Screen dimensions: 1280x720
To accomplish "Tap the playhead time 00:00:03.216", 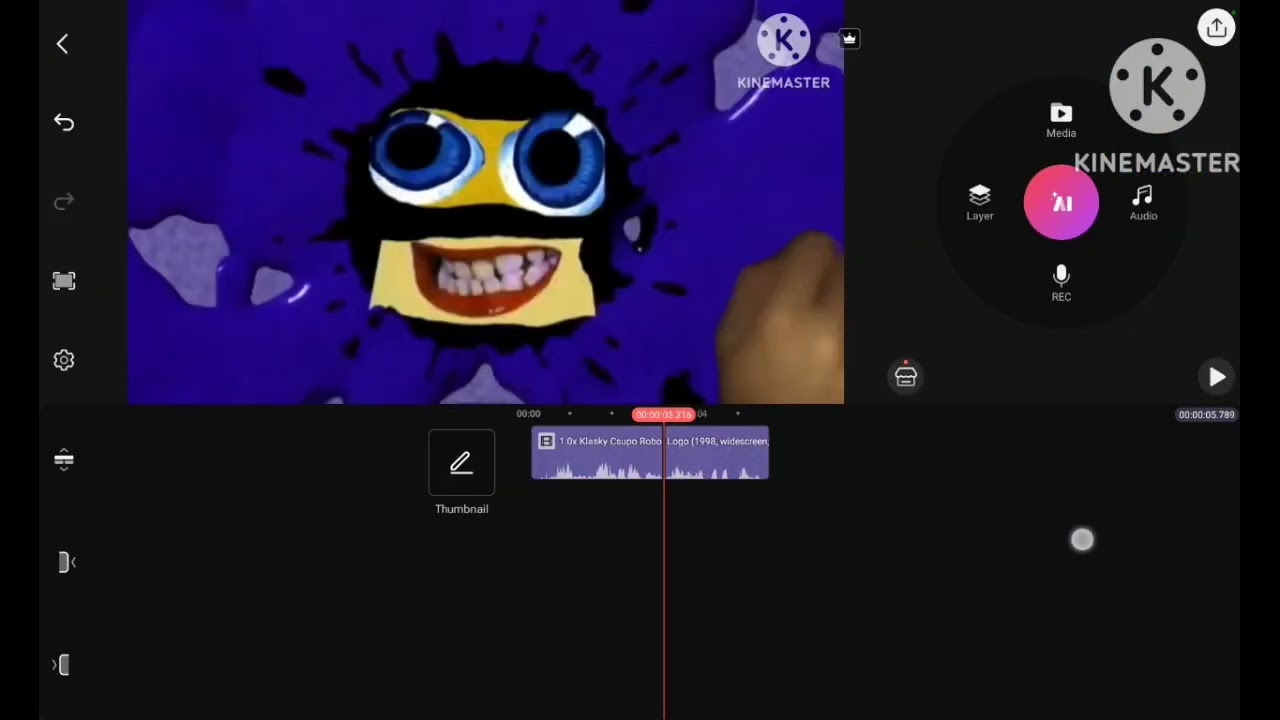I will click(664, 414).
